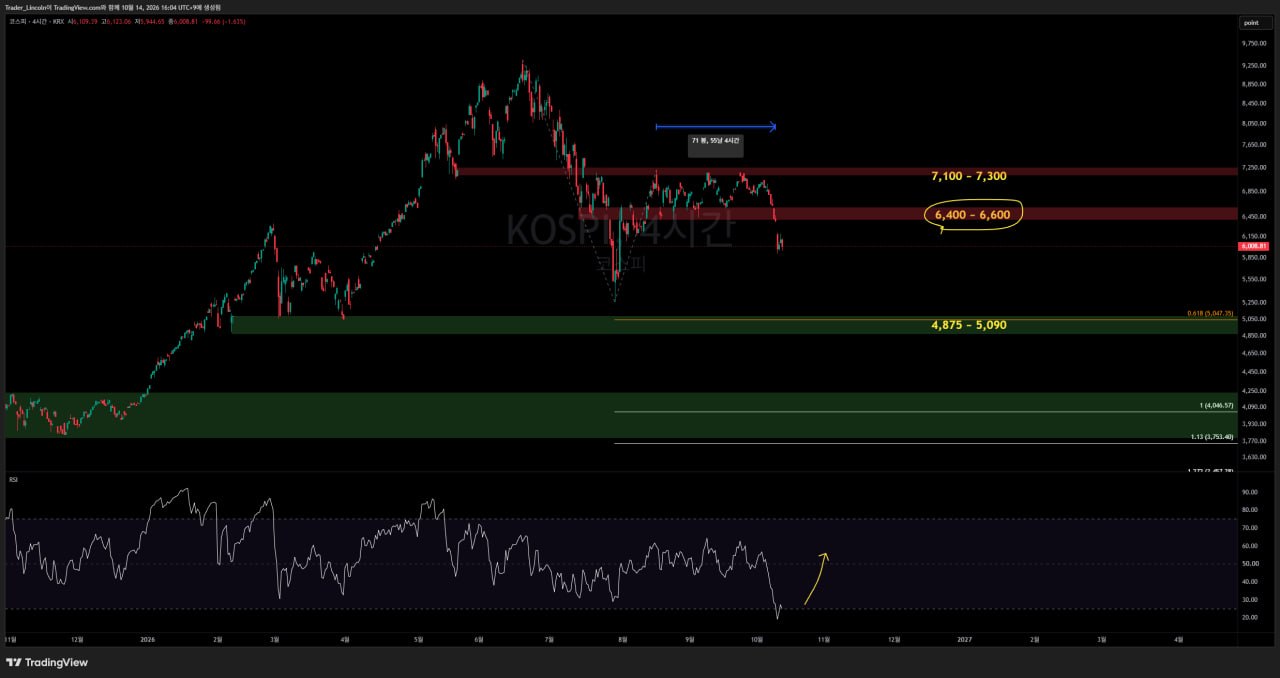Click the TradingView logo in the footer
Viewport: 1280px width, 678px height.
coord(47,662)
